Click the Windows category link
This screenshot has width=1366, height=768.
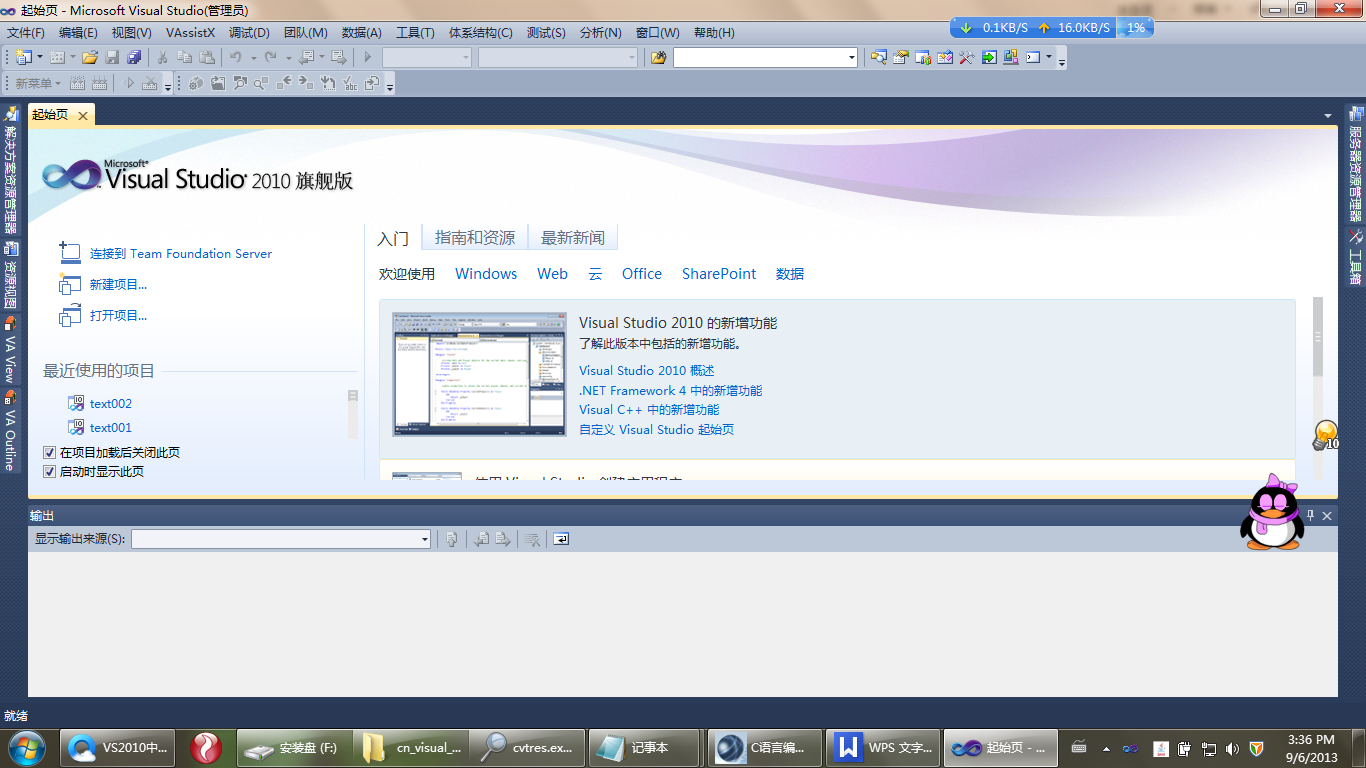(x=486, y=274)
